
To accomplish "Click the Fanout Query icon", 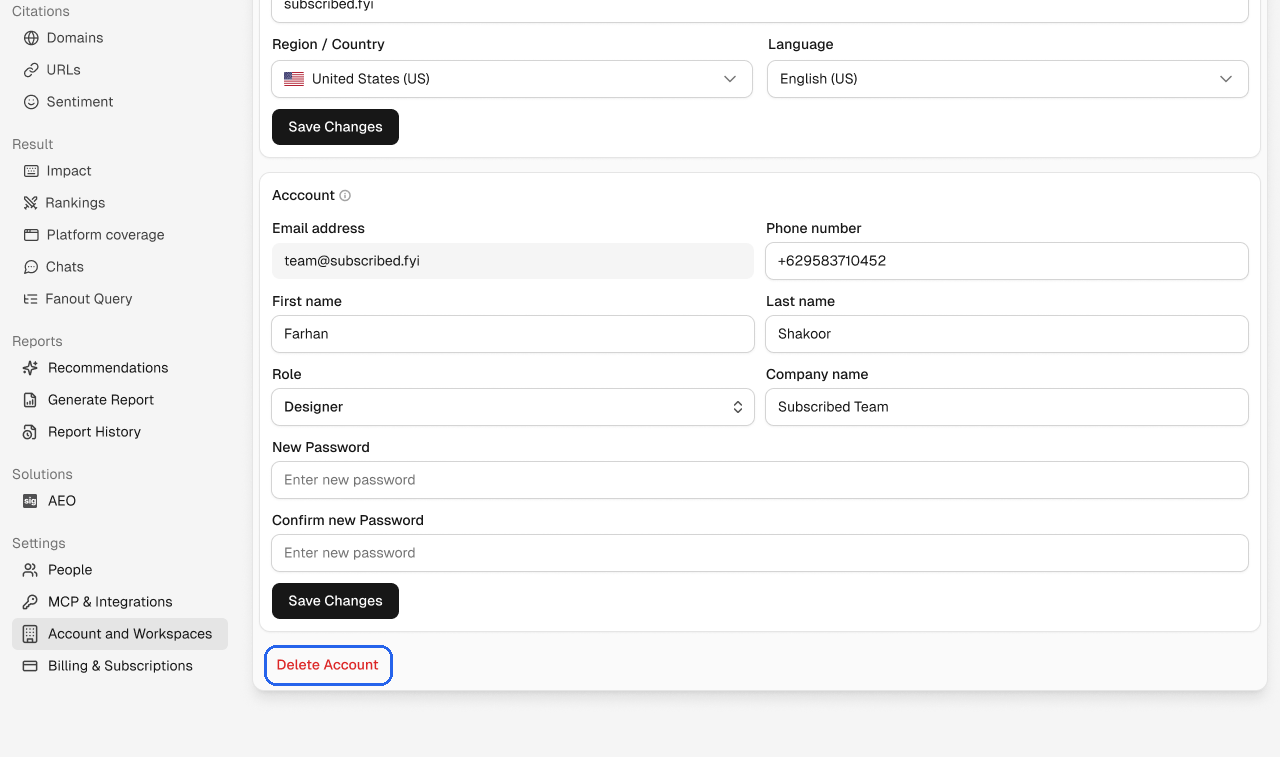I will pos(30,299).
